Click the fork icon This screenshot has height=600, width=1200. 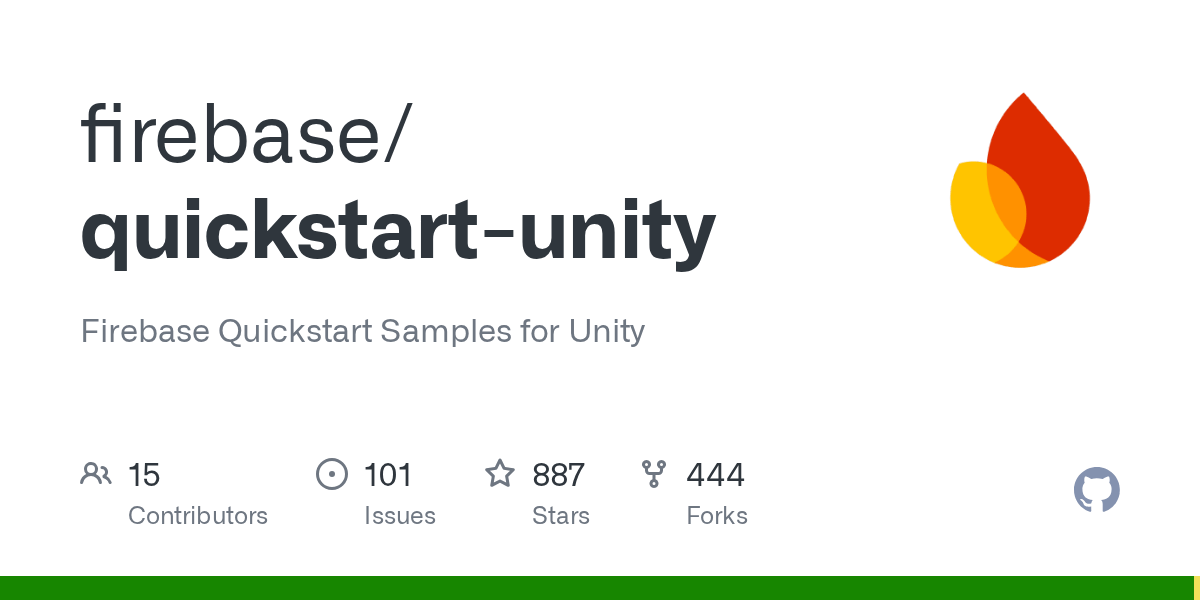point(654,474)
